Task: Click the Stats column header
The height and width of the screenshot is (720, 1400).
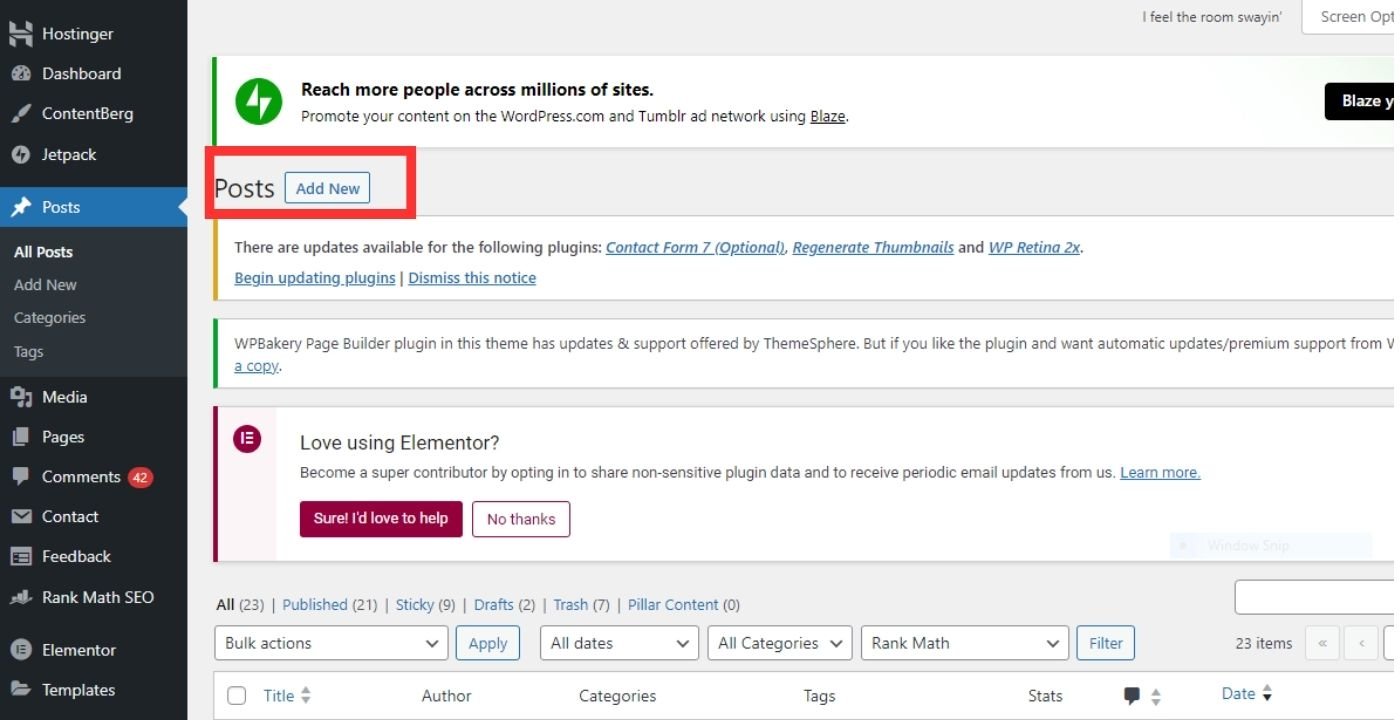Action: point(1045,696)
